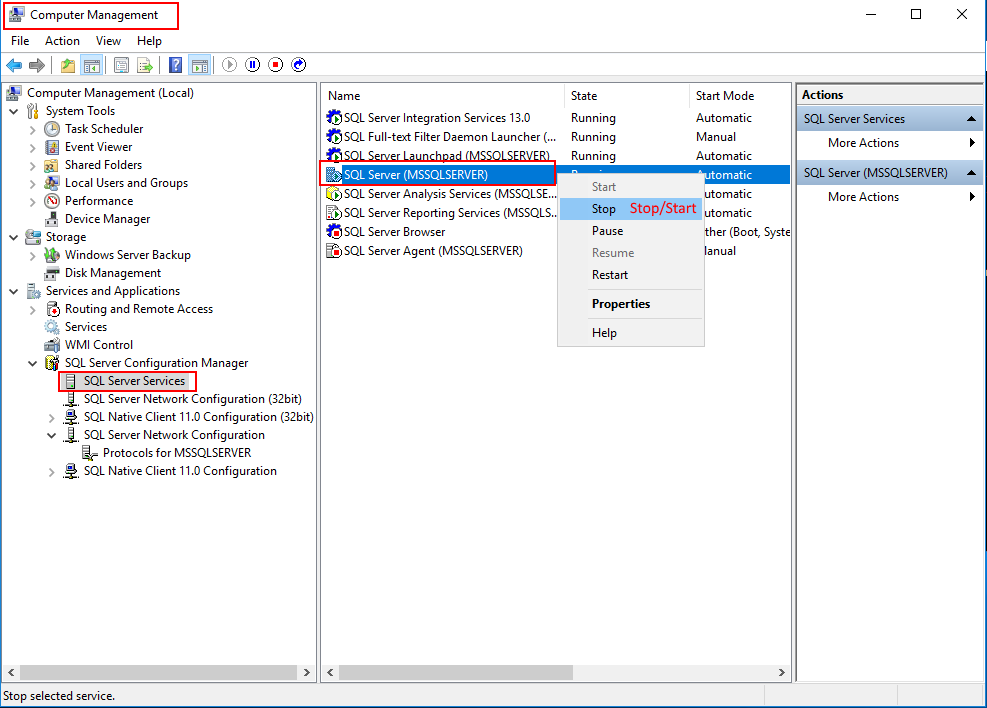Collapse the Services and Applications node

pyautogui.click(x=14, y=291)
